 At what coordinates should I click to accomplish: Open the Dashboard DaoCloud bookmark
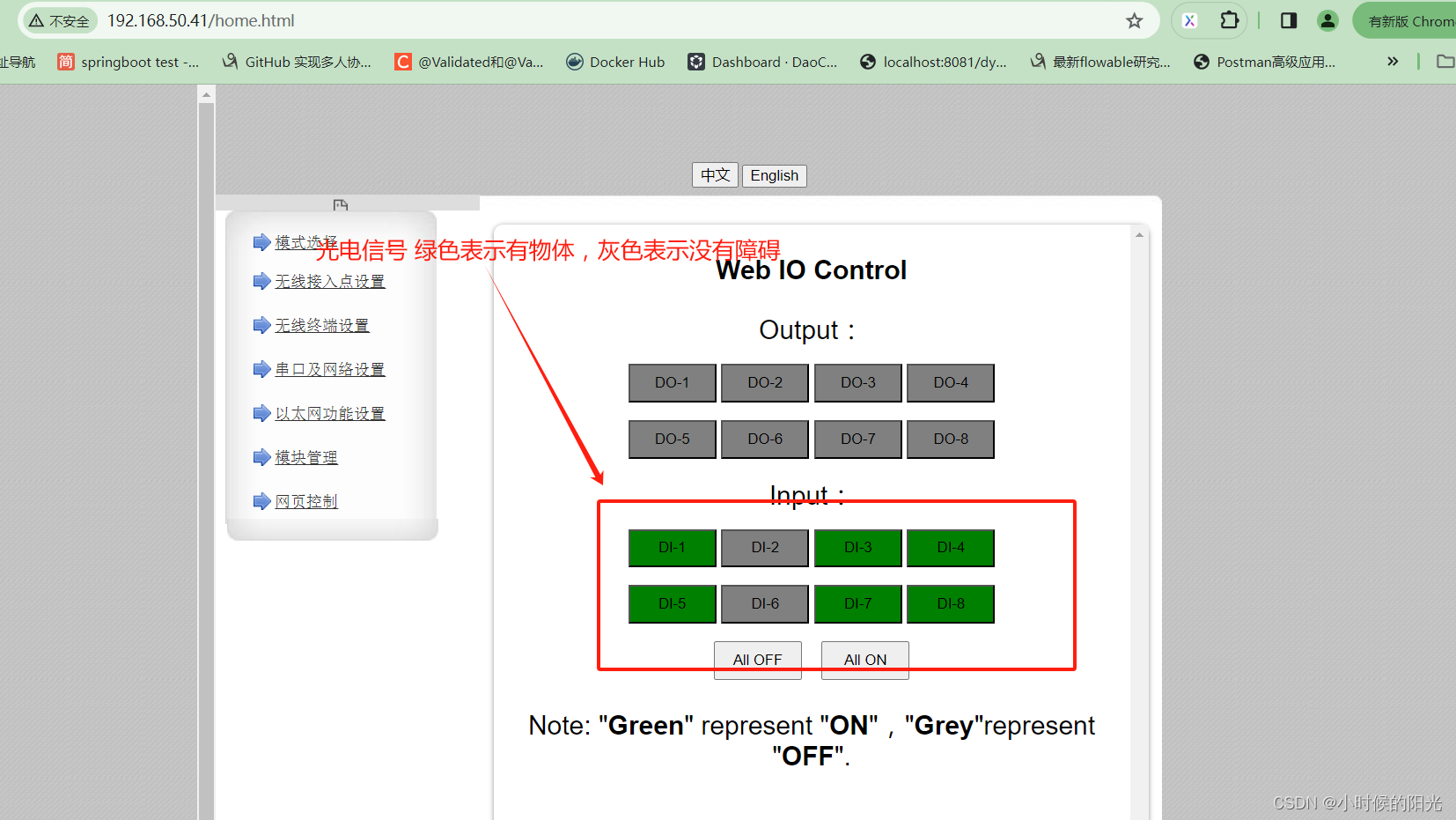tap(762, 62)
